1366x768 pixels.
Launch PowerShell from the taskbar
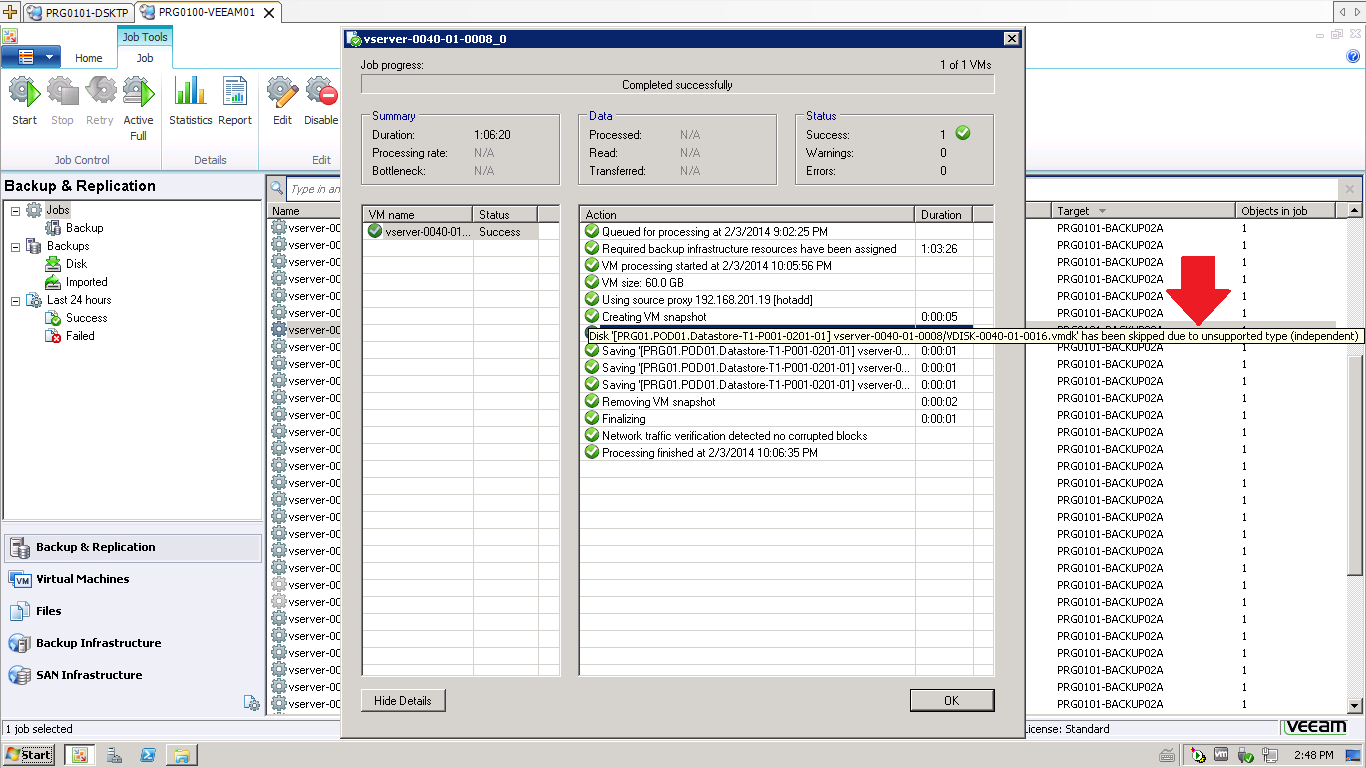tap(148, 755)
